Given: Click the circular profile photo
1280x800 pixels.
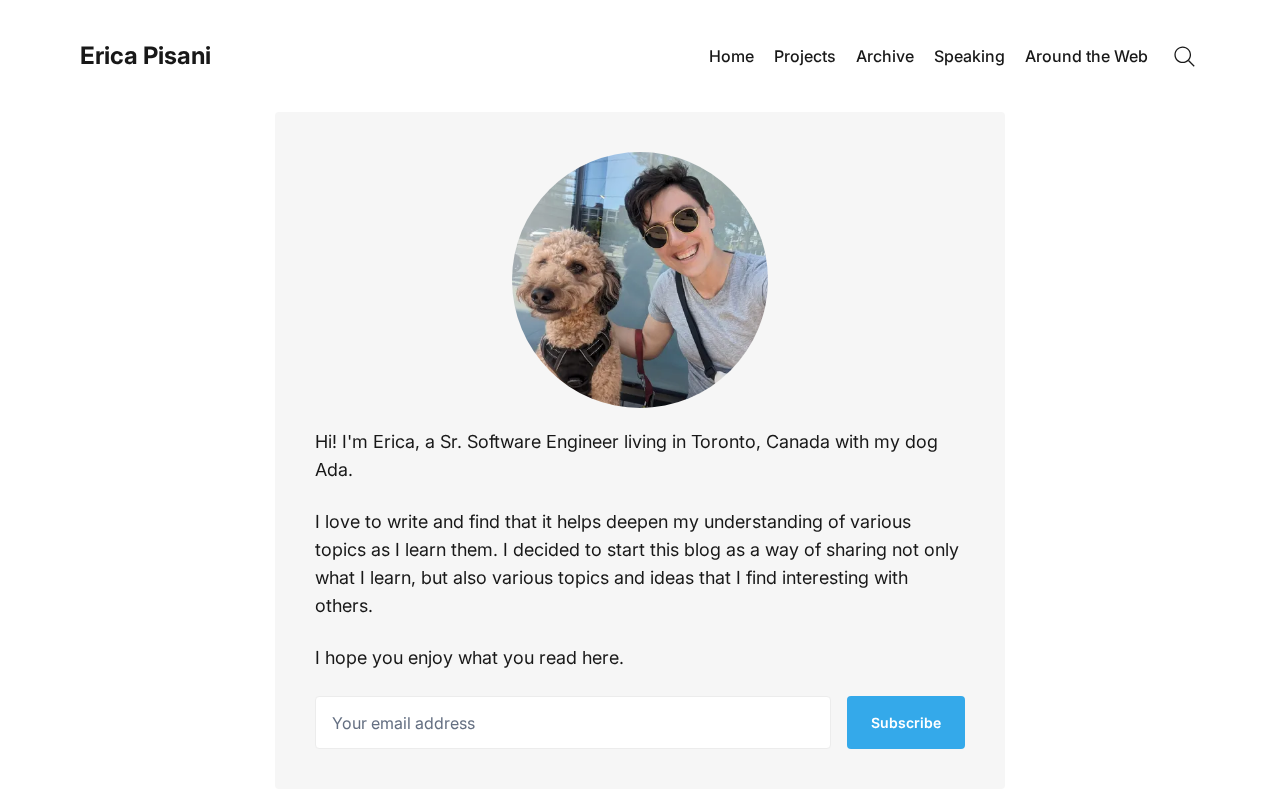Looking at the screenshot, I should click(640, 280).
